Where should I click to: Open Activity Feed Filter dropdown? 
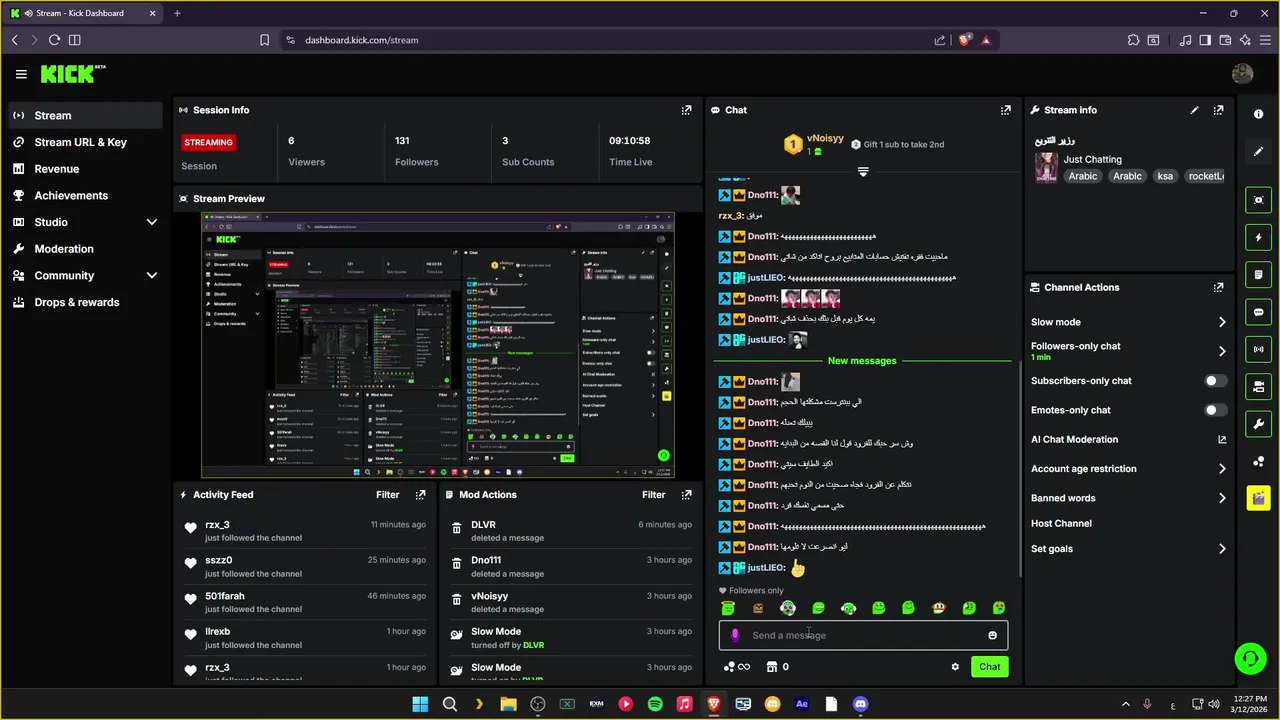tap(387, 494)
